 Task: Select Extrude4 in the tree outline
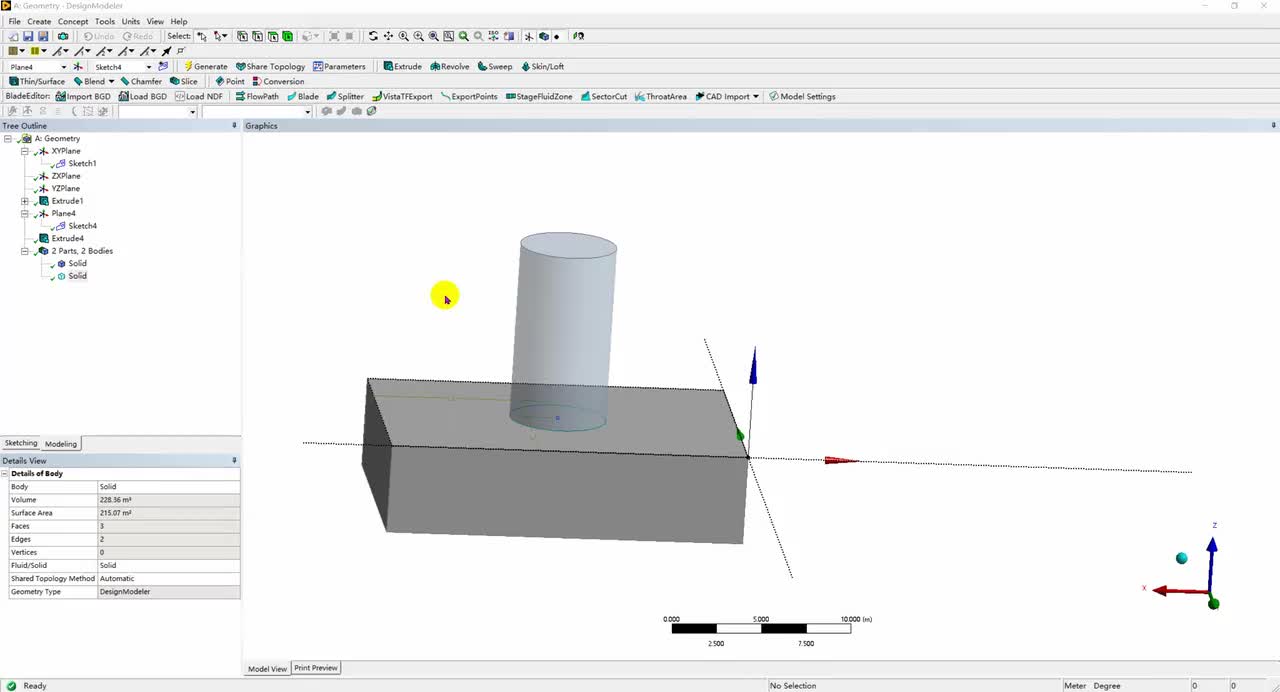[67, 239]
